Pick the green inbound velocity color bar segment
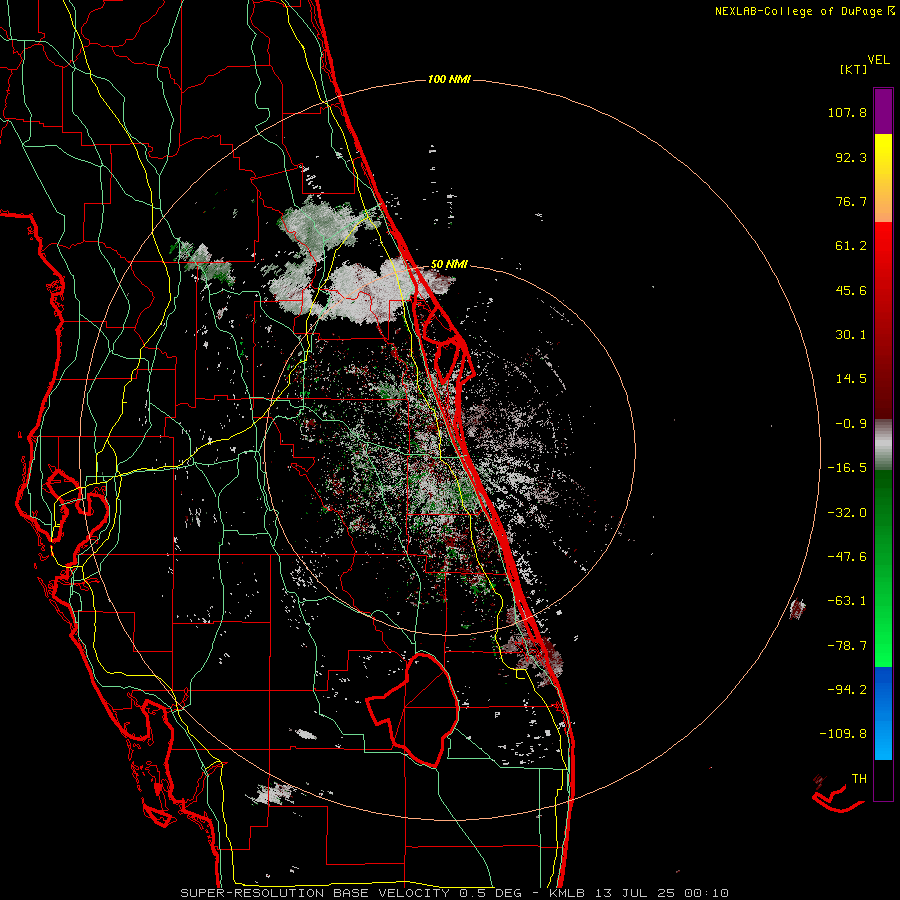 coord(883,568)
